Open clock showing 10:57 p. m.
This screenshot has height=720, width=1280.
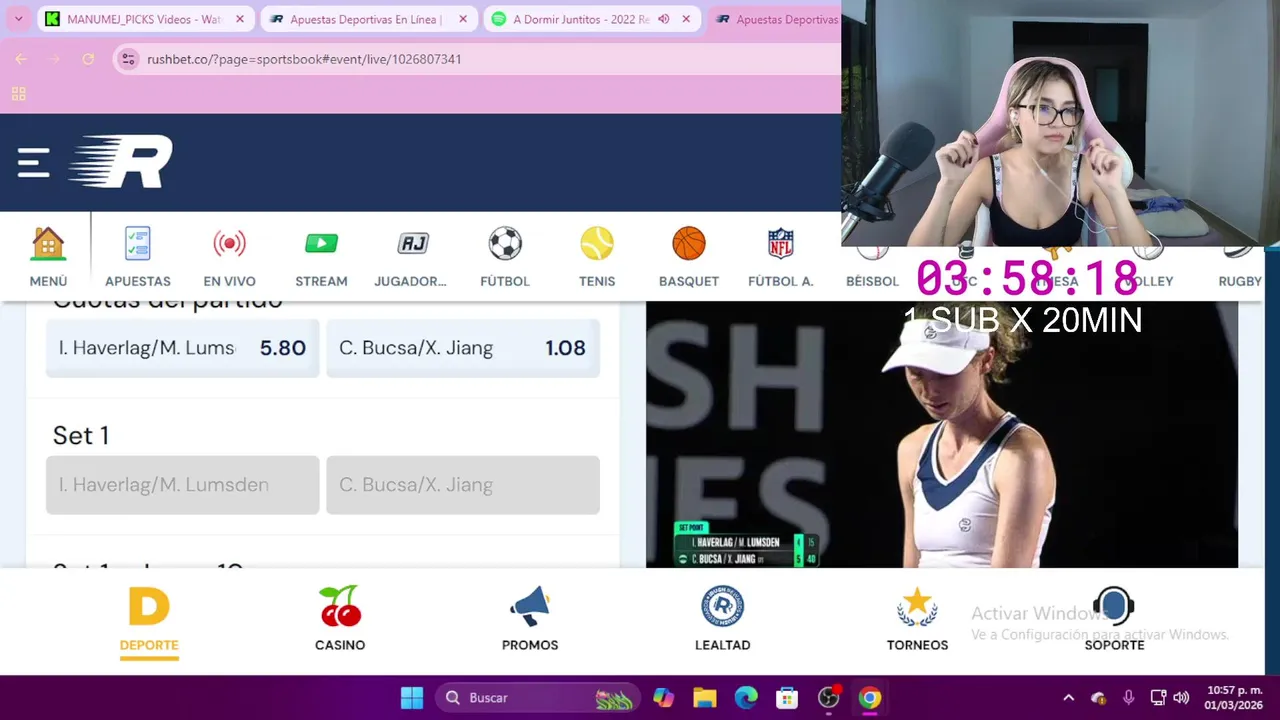click(x=1234, y=697)
